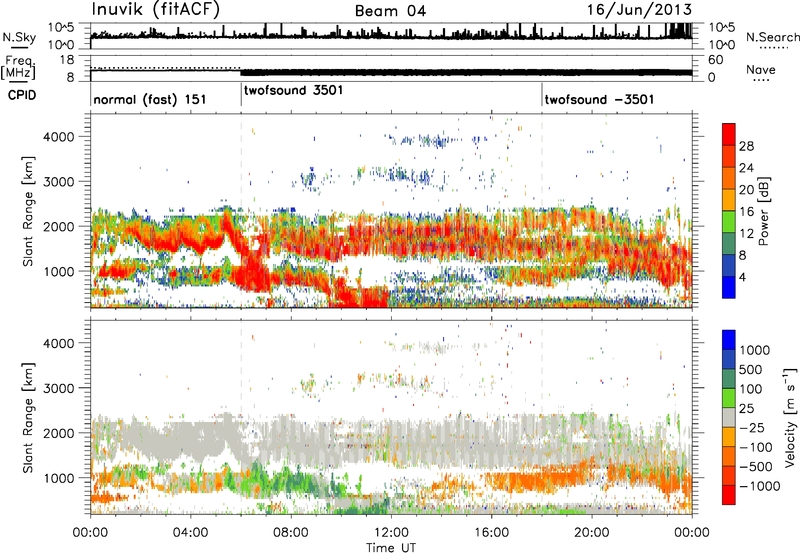This screenshot has width=800, height=554.
Task: Click the '20:00' time axis tick label
Action: pos(592,533)
